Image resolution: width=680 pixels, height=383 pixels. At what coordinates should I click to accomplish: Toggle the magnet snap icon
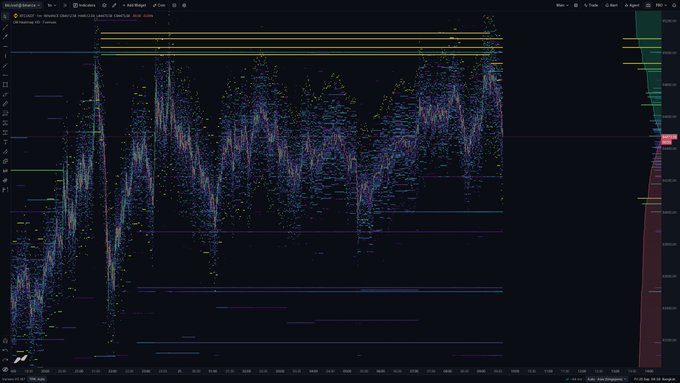[x=5, y=340]
